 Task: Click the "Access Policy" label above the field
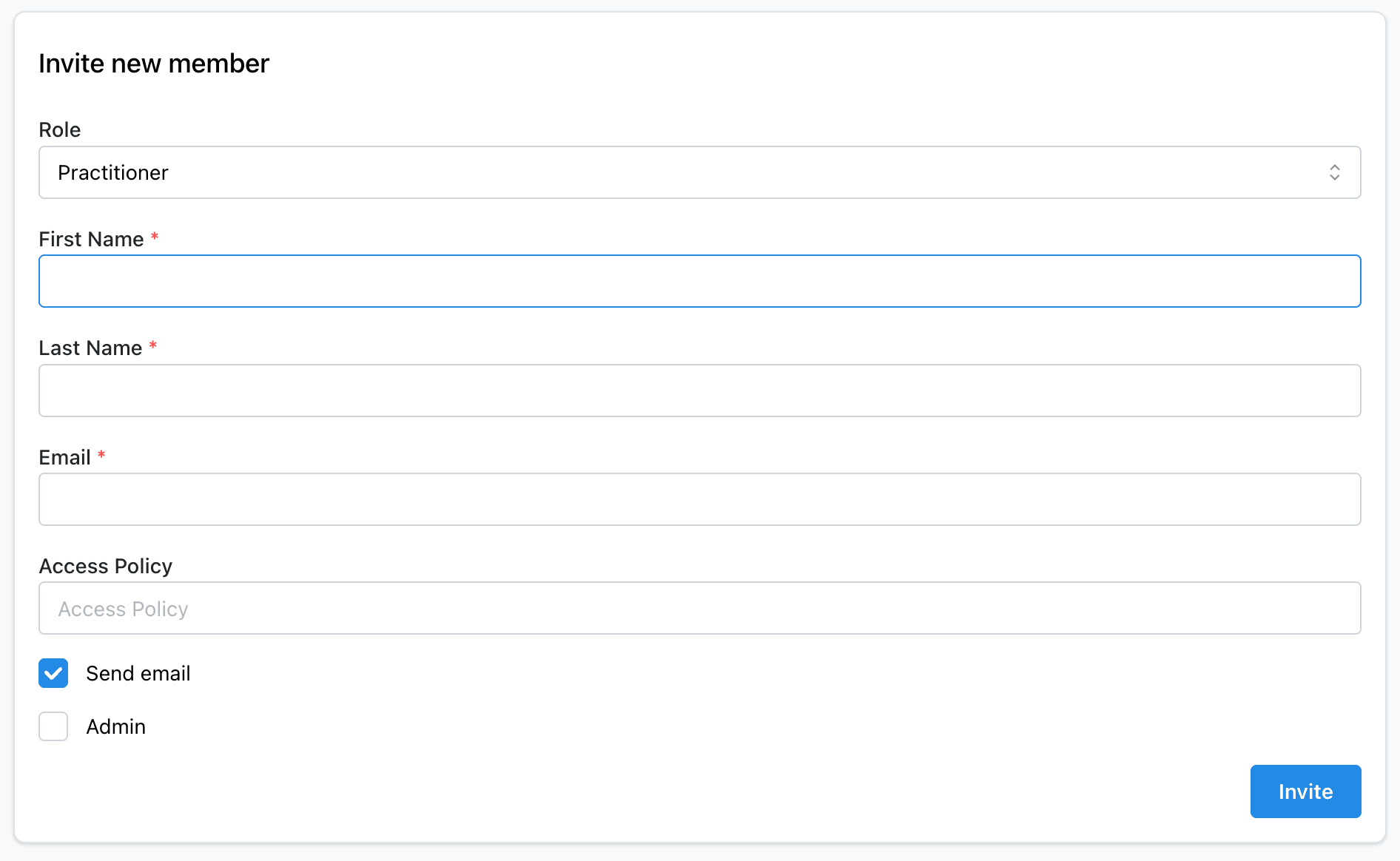point(105,566)
